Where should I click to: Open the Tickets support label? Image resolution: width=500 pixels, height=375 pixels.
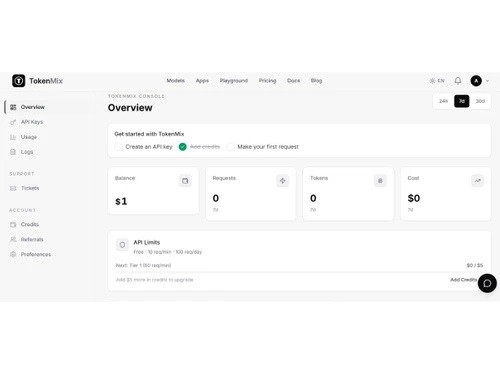tap(30, 188)
